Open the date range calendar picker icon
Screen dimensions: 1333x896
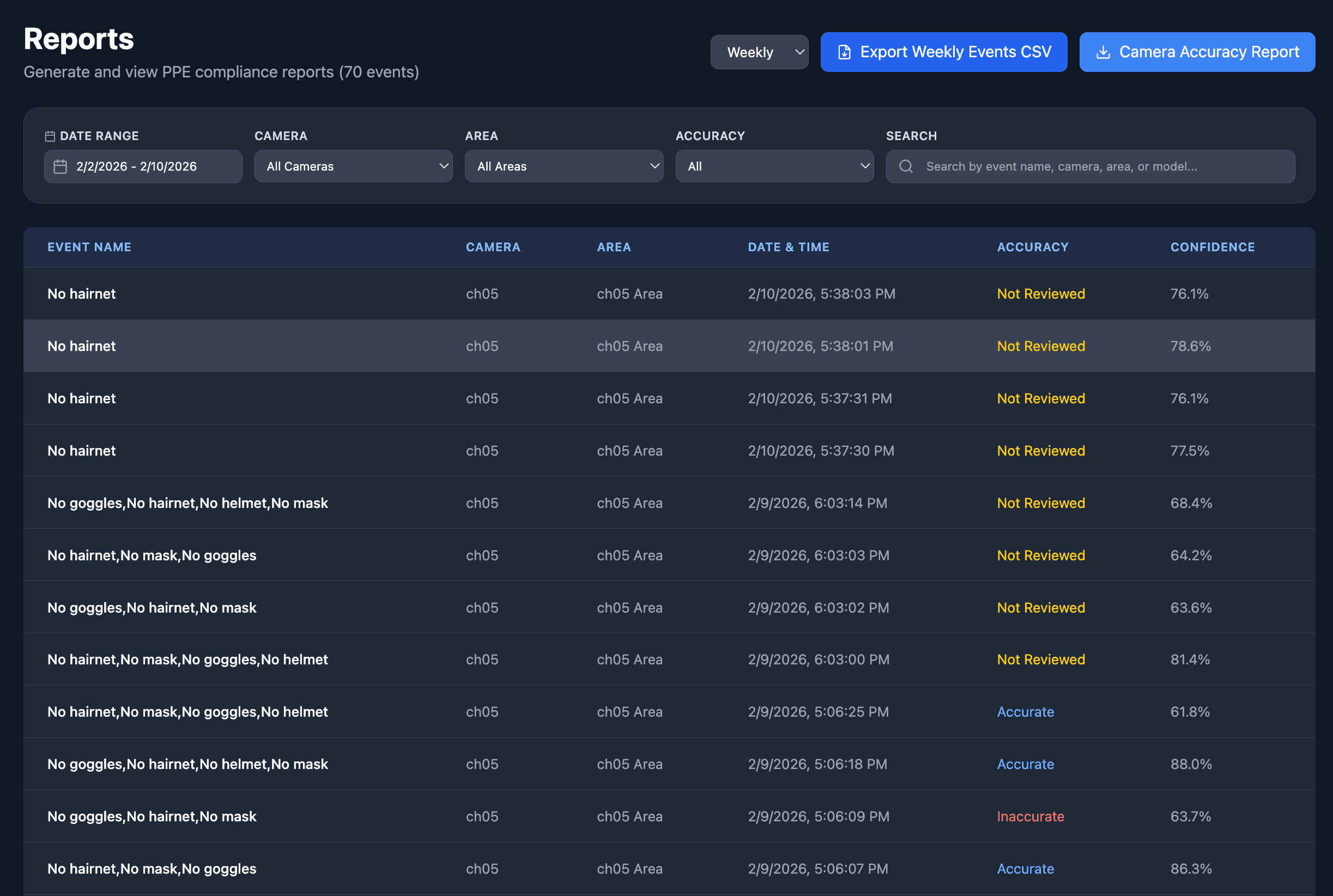point(60,166)
